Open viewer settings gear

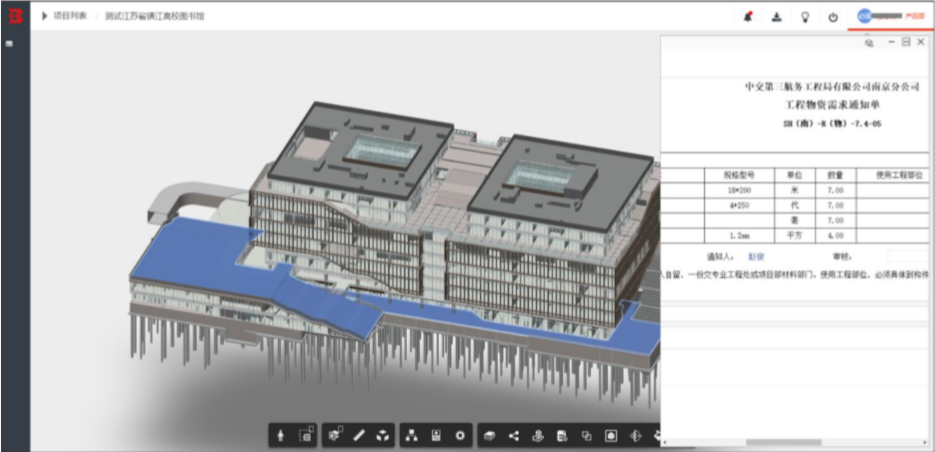[460, 436]
